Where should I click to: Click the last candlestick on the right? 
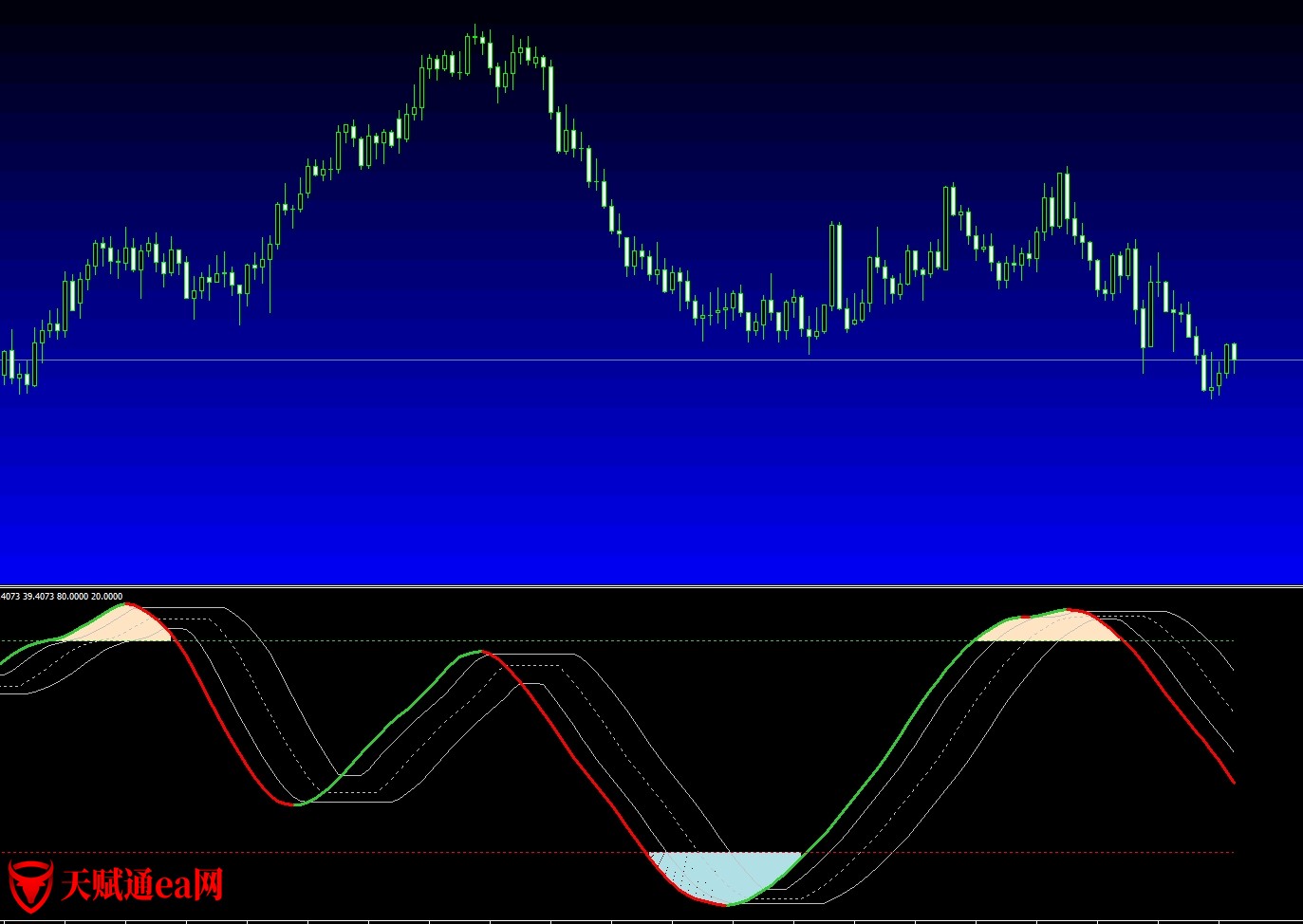[1234, 351]
